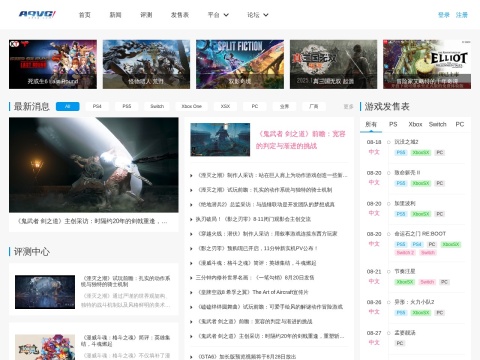The width and height of the screenshot is (480, 360).
Task: Click the 登录 login link
Action: [x=444, y=15]
